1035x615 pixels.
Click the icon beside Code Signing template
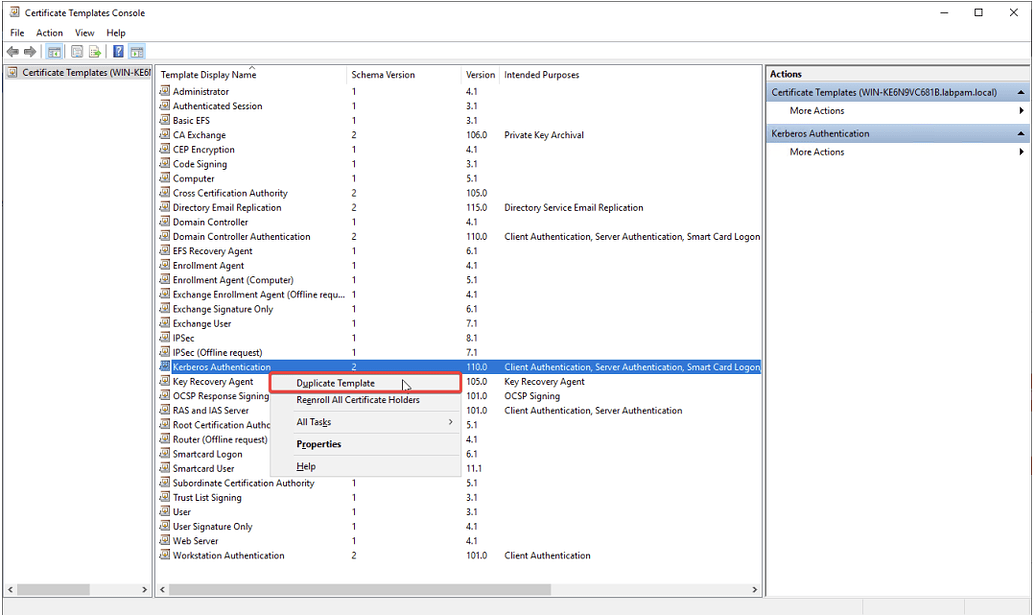[164, 164]
